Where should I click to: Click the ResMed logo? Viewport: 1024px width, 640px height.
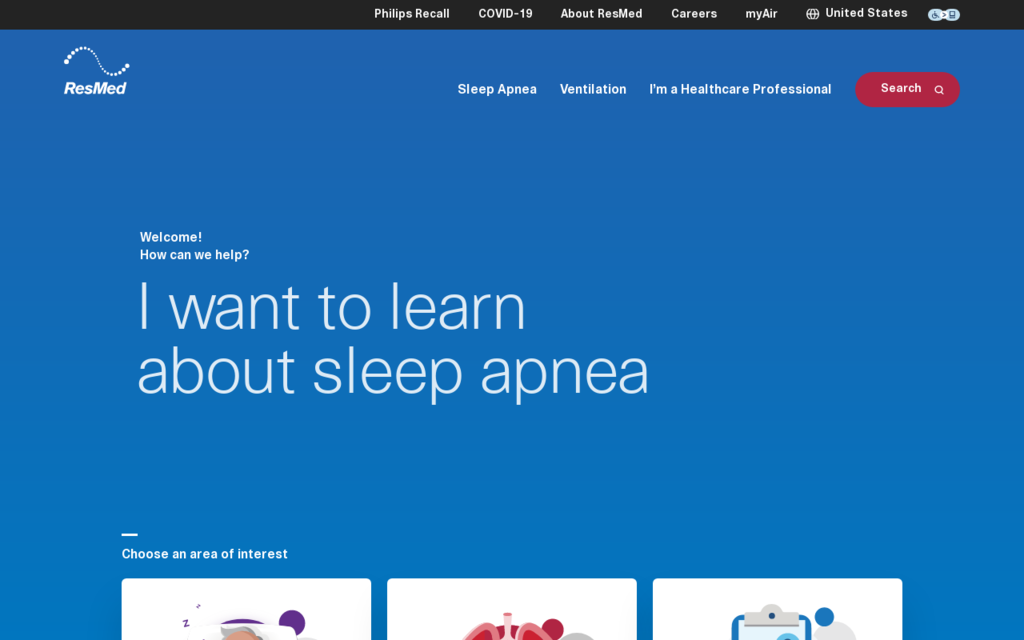[x=96, y=72]
